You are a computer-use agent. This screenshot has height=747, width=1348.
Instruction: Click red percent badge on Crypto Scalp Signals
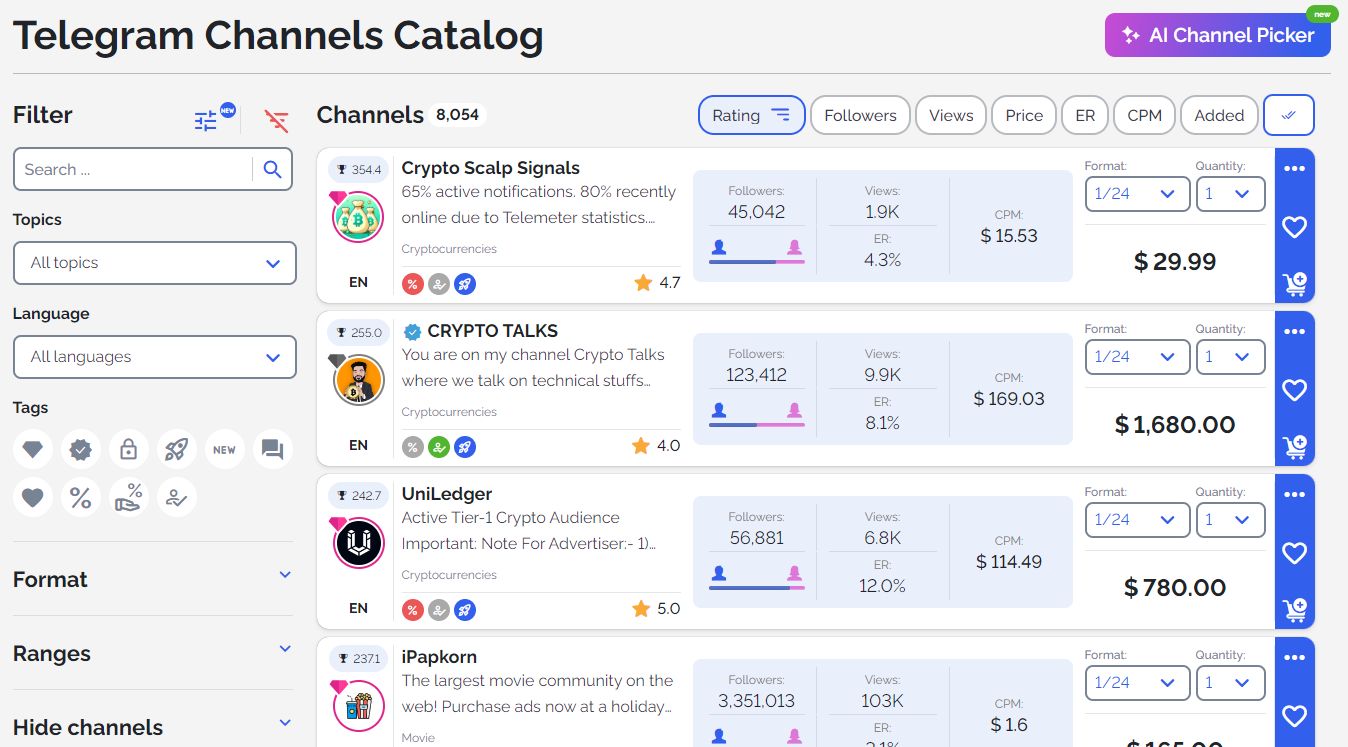[412, 284]
